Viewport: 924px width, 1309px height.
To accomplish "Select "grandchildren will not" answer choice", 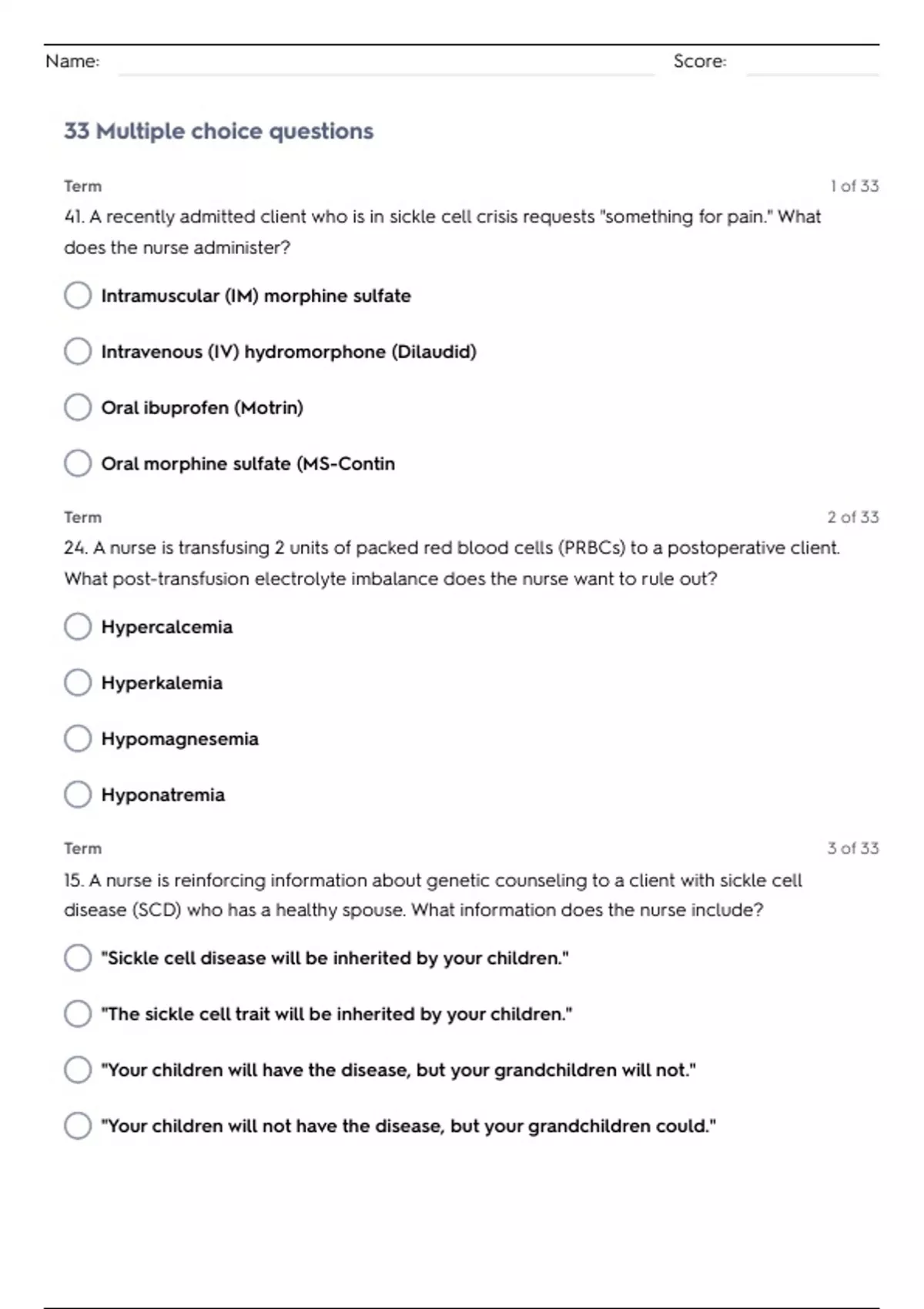I will (78, 1070).
